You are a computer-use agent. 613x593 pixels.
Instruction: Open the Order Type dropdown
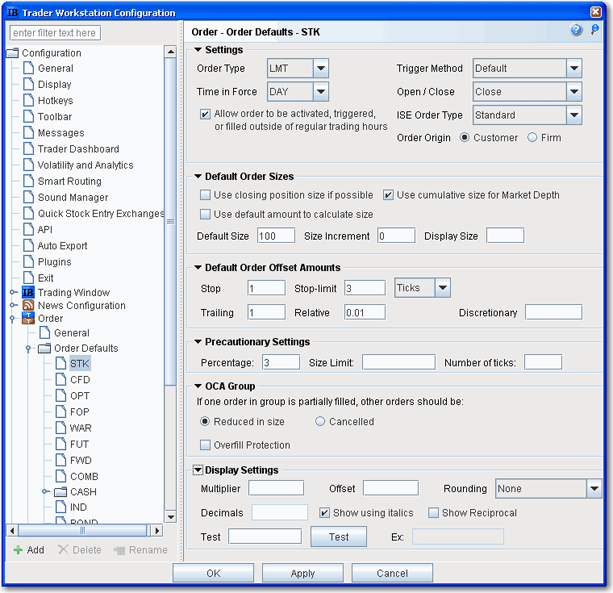pyautogui.click(x=321, y=68)
